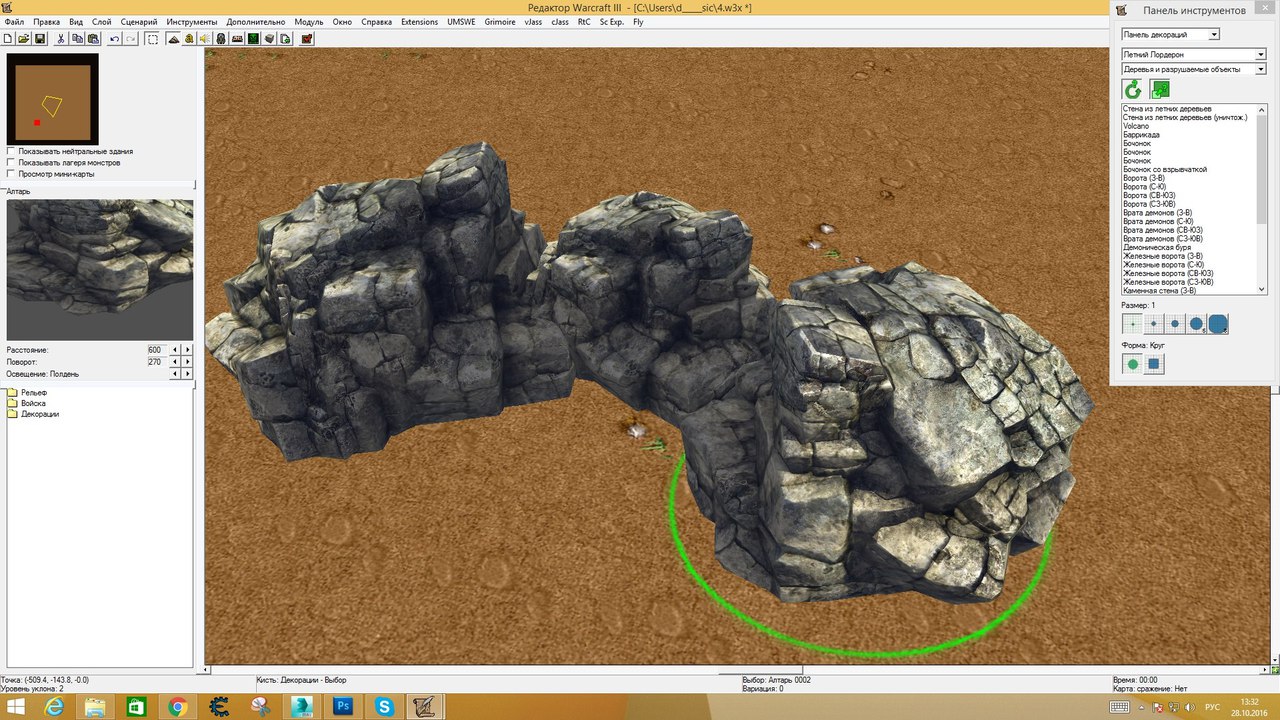Click the green random variation icon in tool panel
This screenshot has height=720, width=1280.
1160,90
